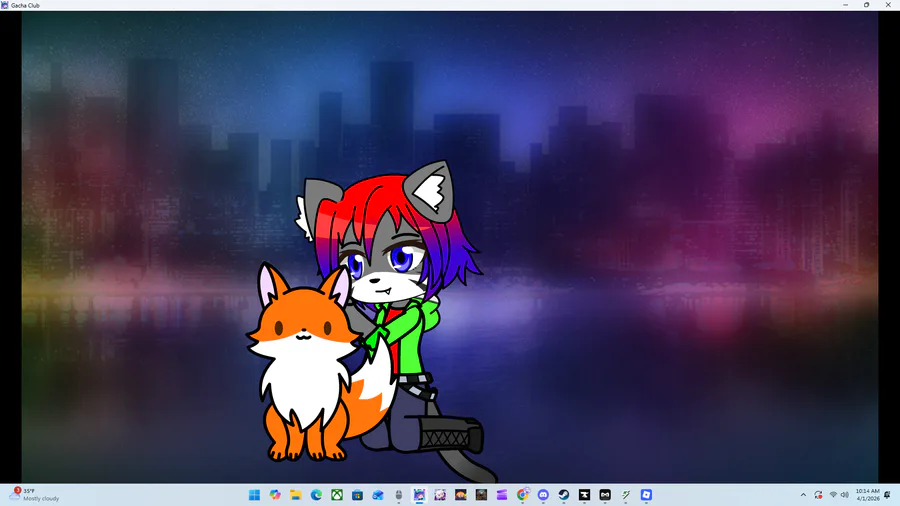
Task: Minimize the Gacha Club window
Action: click(845, 5)
